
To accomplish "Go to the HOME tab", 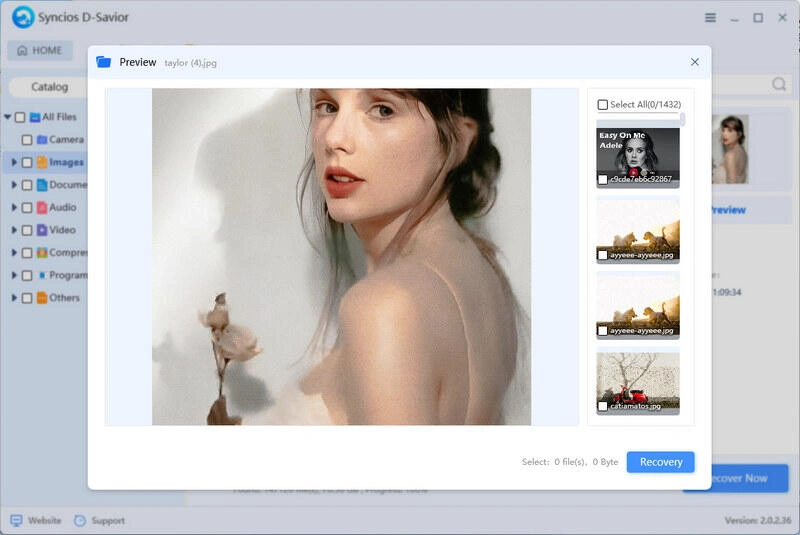I will click(39, 51).
